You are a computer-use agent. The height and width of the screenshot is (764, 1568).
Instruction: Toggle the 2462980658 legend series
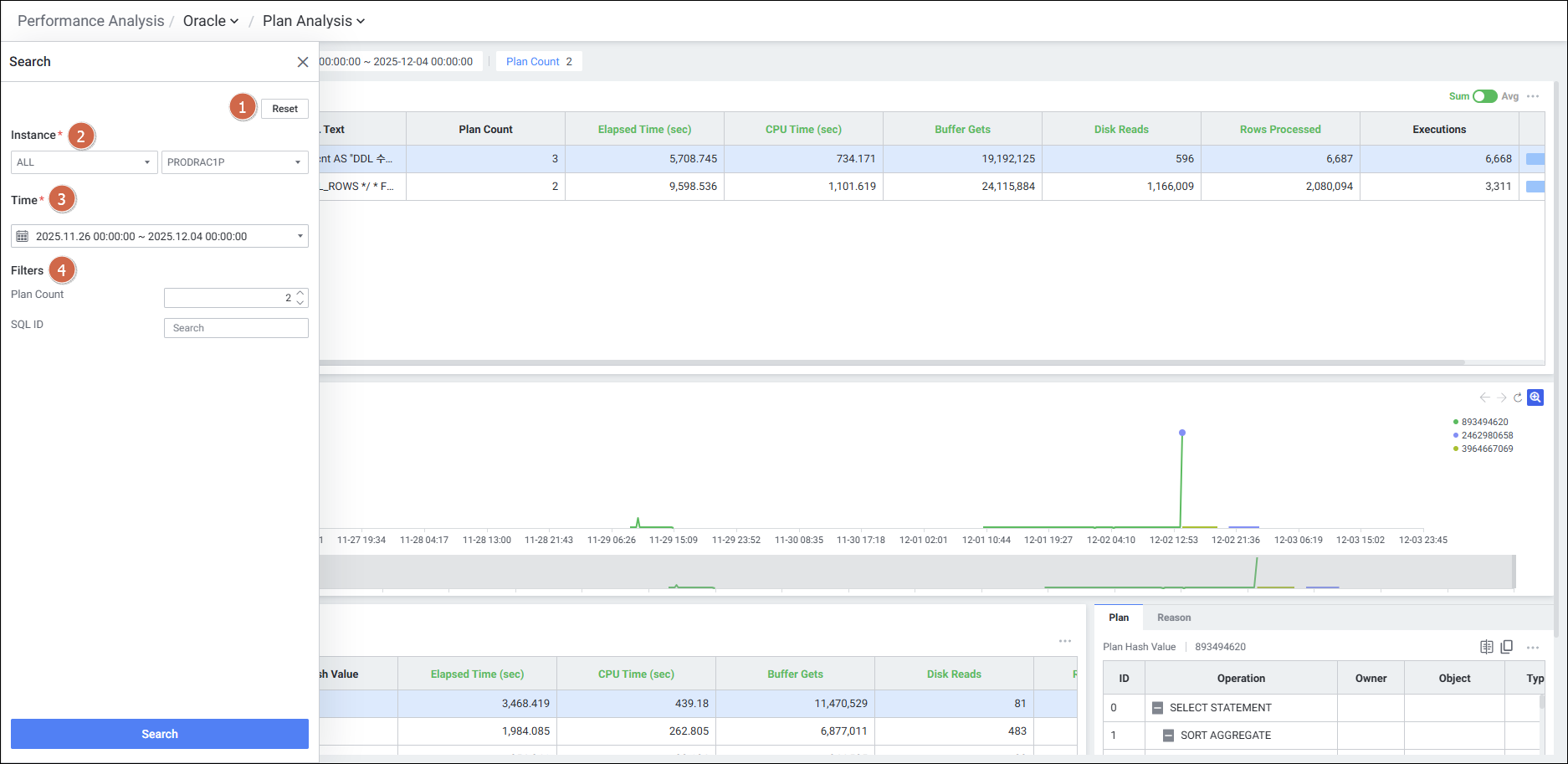point(1486,435)
